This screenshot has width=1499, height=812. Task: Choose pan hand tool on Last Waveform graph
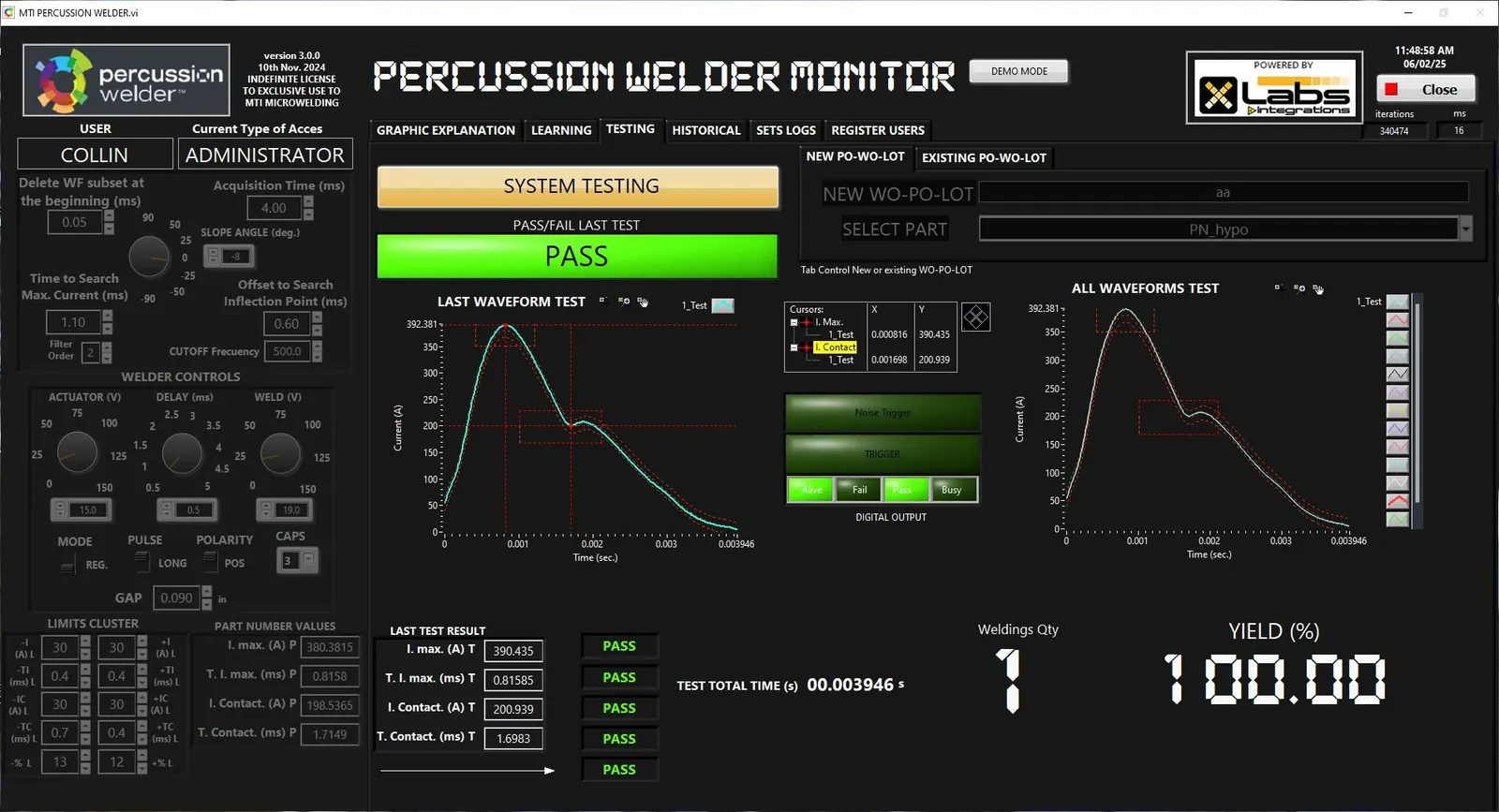pos(643,302)
